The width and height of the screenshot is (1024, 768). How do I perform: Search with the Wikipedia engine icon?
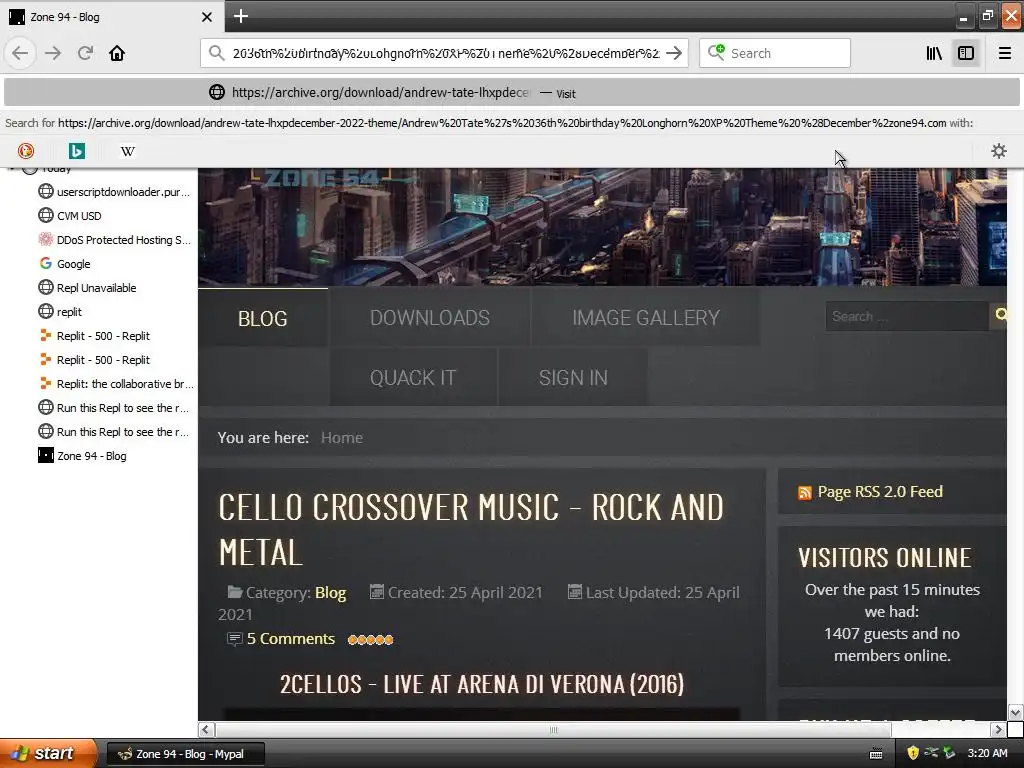[x=128, y=151]
